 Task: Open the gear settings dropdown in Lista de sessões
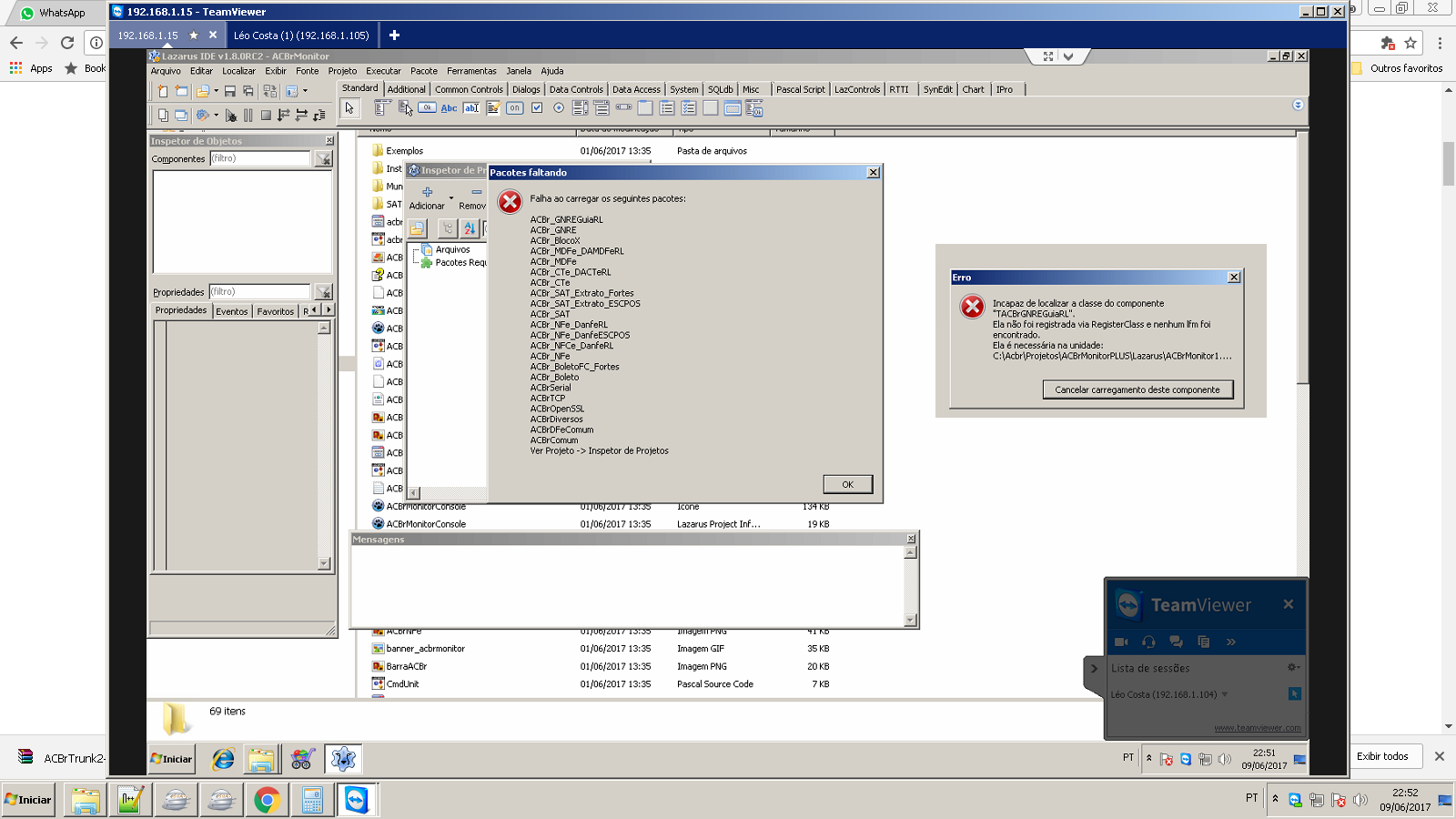coord(1292,667)
